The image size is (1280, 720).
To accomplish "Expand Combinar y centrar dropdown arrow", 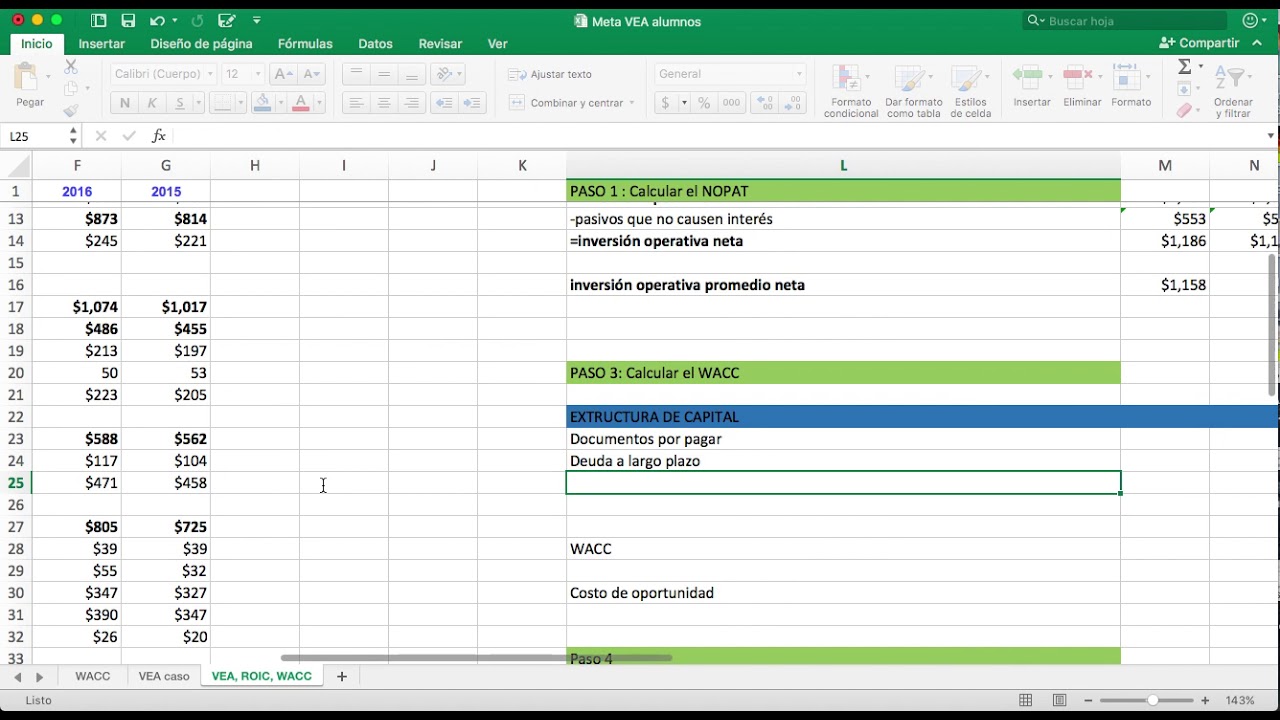I will click(632, 103).
